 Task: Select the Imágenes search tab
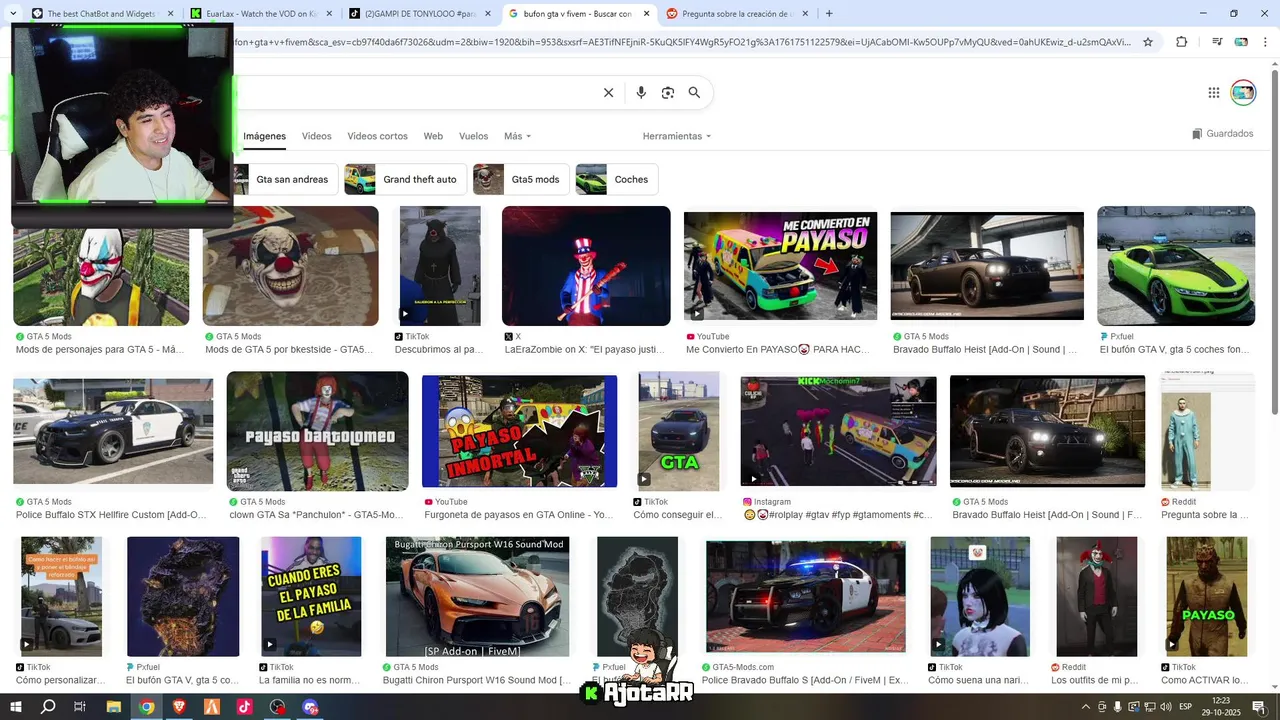click(x=265, y=136)
